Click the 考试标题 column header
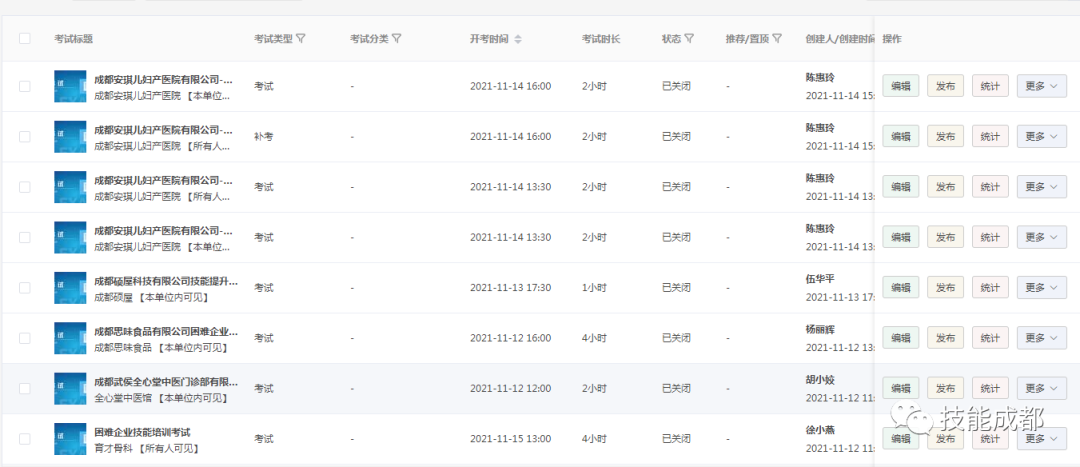This screenshot has width=1080, height=467. pyautogui.click(x=74, y=39)
